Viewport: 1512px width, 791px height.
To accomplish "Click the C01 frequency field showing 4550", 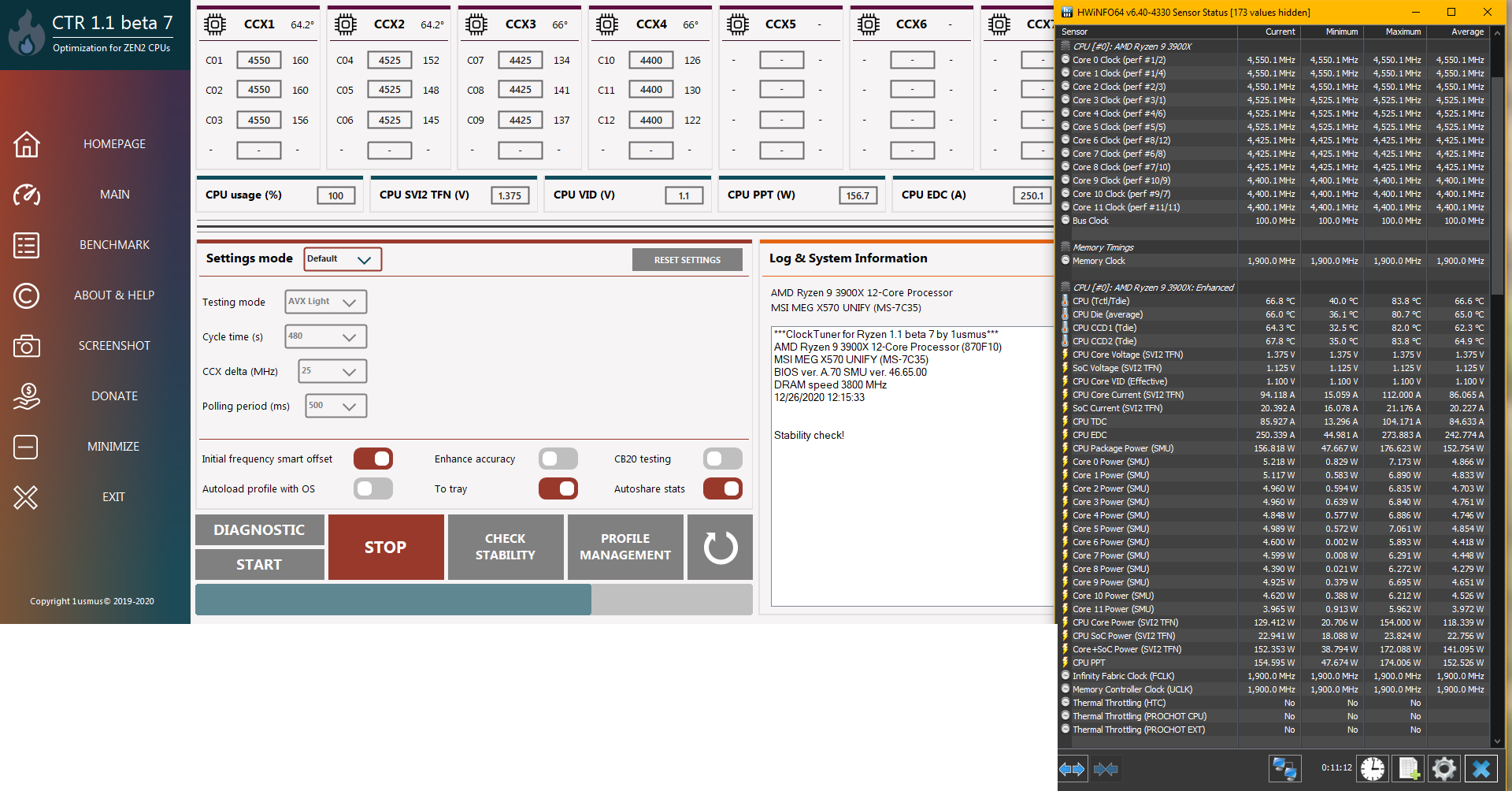I will 259,61.
